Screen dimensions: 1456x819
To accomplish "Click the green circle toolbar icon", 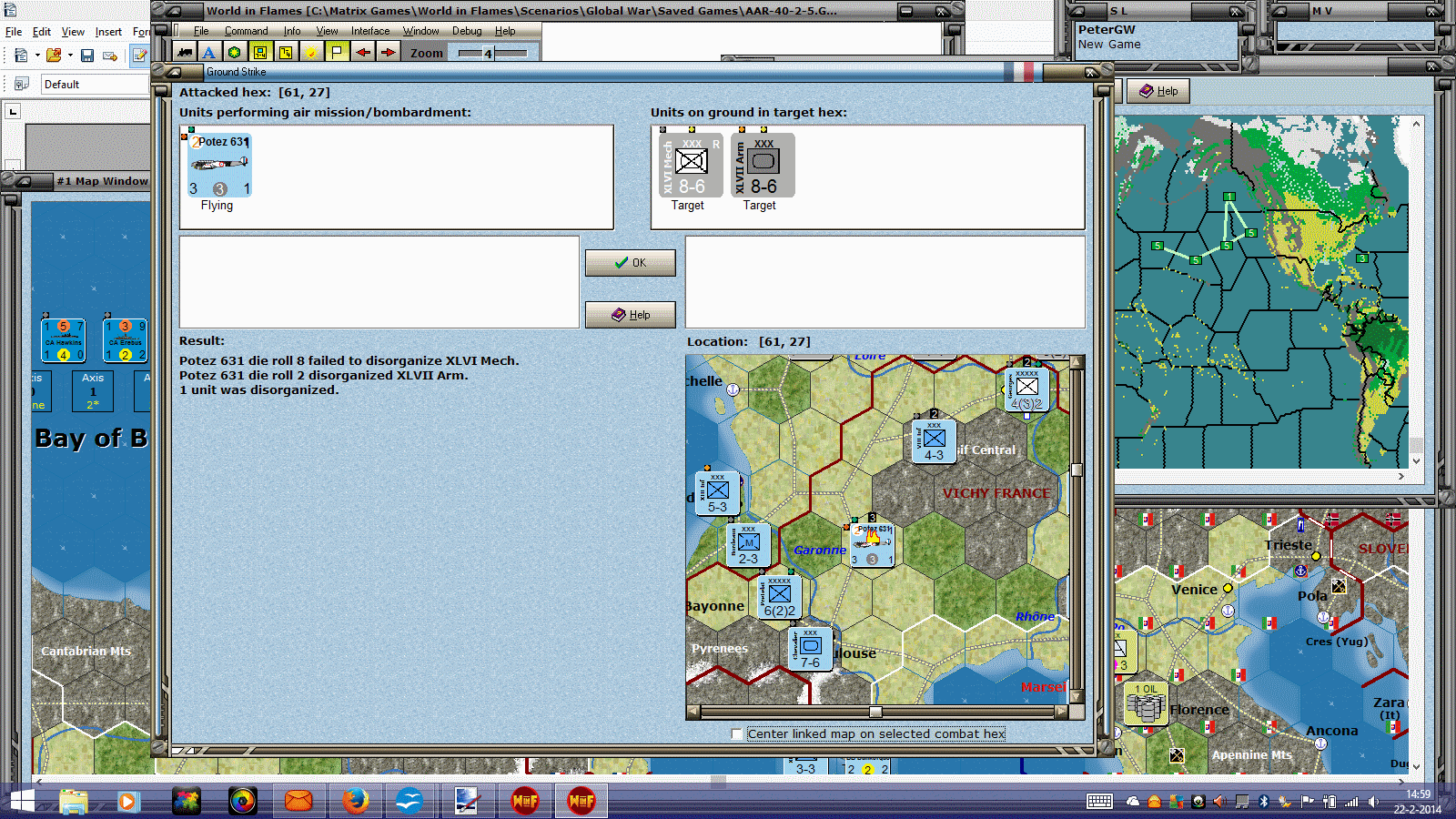I will 235,53.
